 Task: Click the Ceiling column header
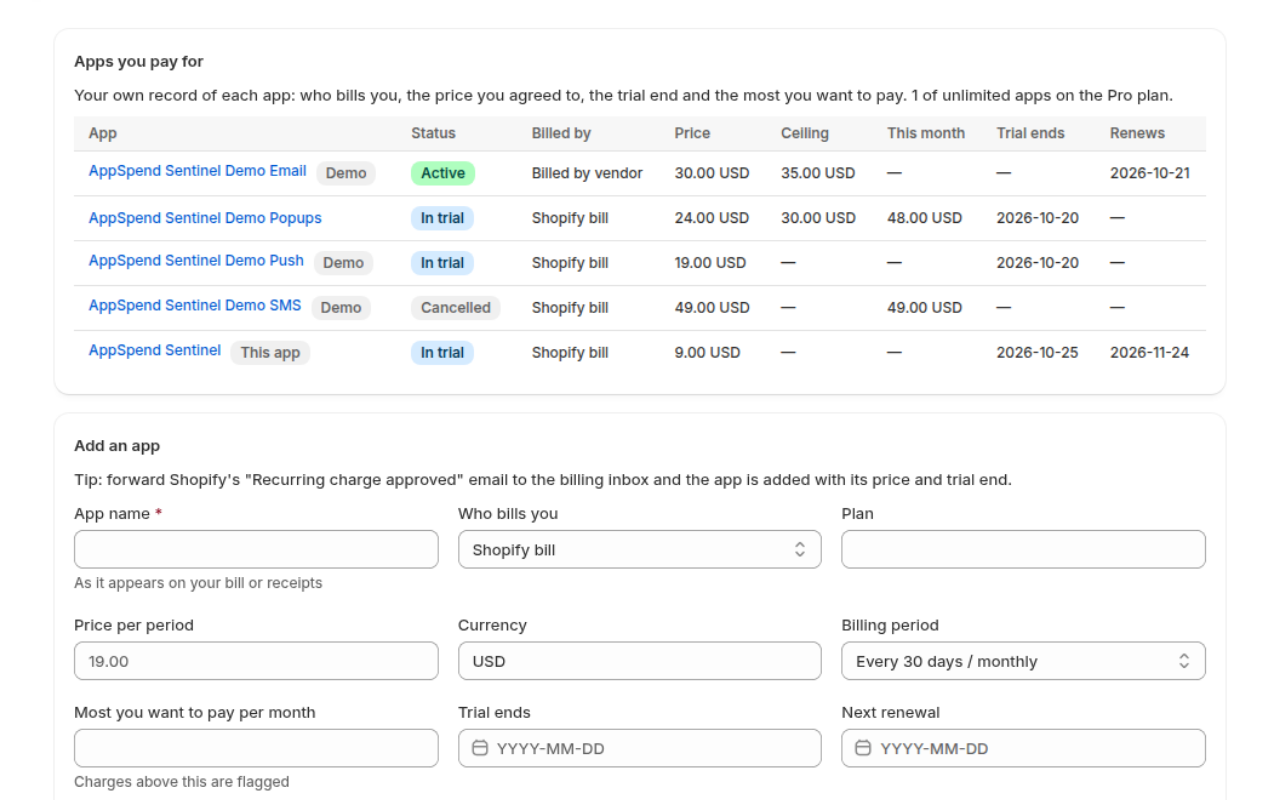[805, 133]
